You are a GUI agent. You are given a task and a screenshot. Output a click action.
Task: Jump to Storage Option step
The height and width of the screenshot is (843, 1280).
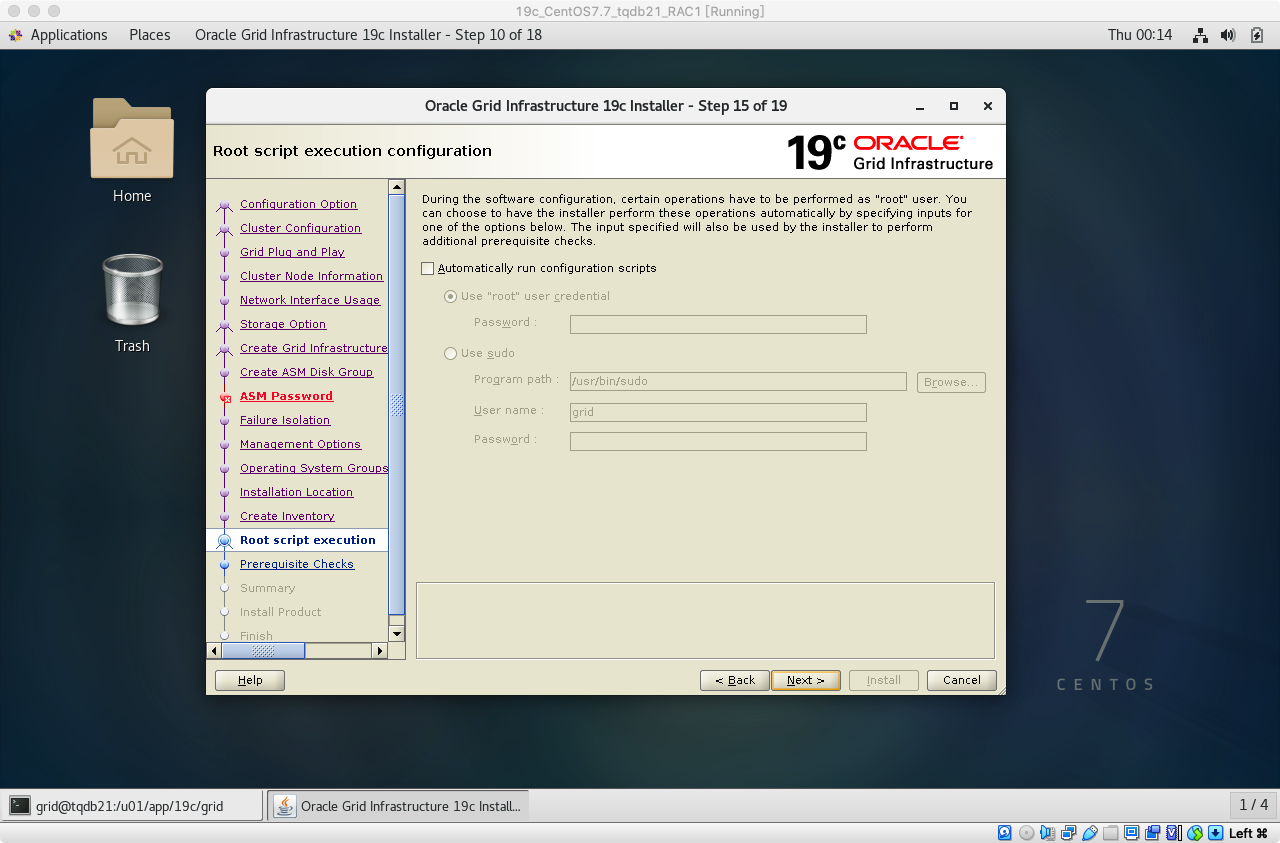click(x=283, y=324)
